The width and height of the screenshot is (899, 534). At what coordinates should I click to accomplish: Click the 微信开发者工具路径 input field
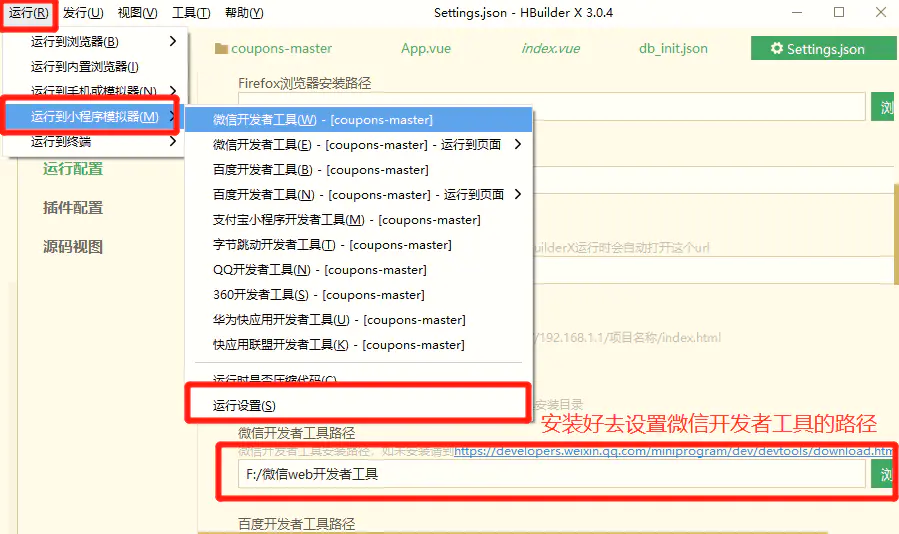point(552,474)
